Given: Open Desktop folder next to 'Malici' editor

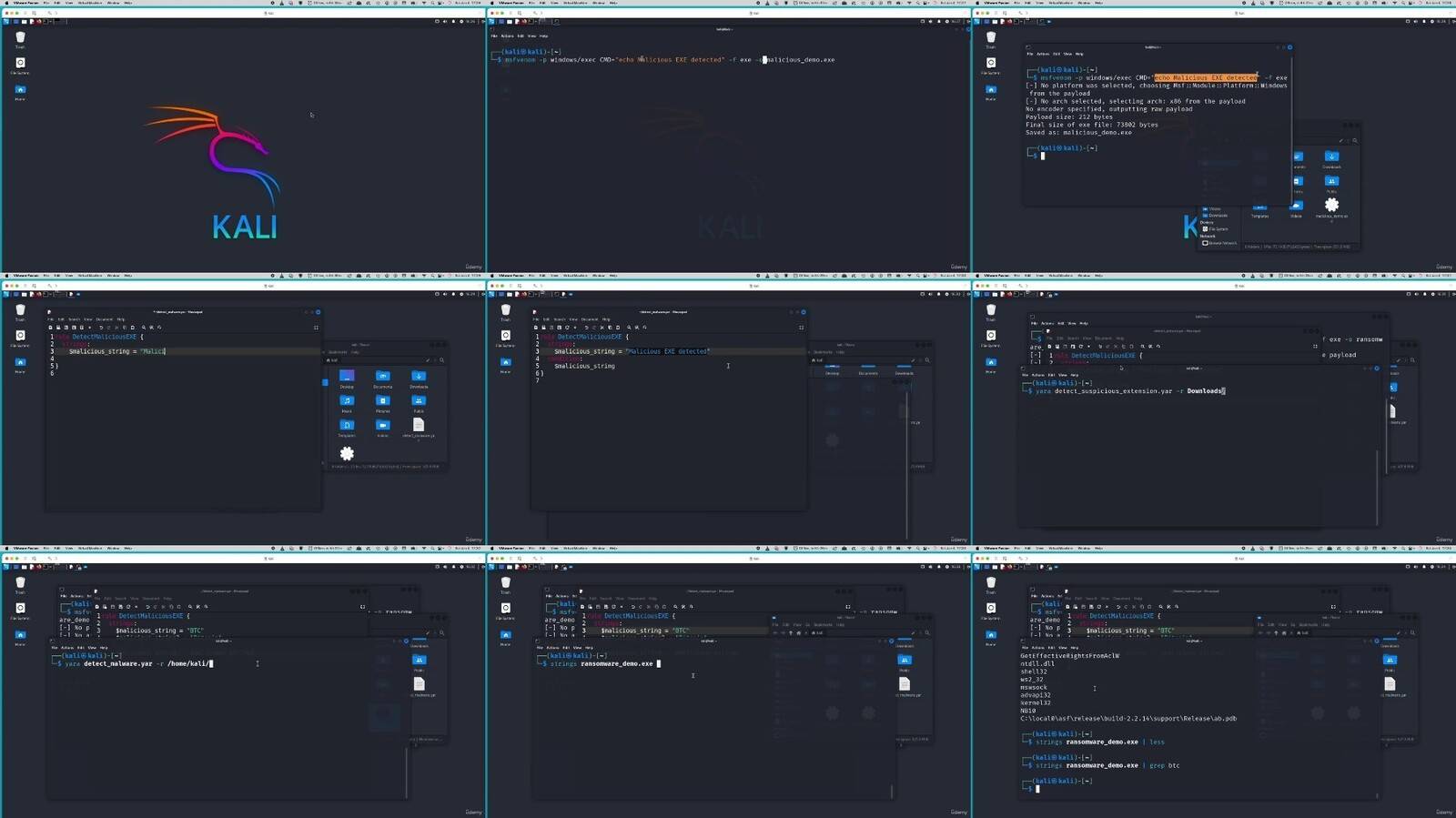Looking at the screenshot, I should [347, 379].
